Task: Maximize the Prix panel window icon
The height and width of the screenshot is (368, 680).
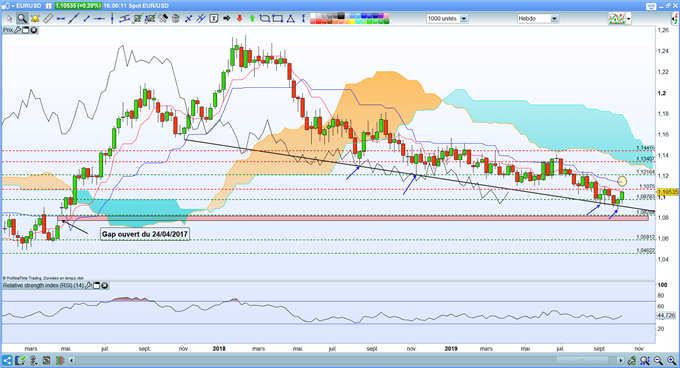Action: point(26,30)
